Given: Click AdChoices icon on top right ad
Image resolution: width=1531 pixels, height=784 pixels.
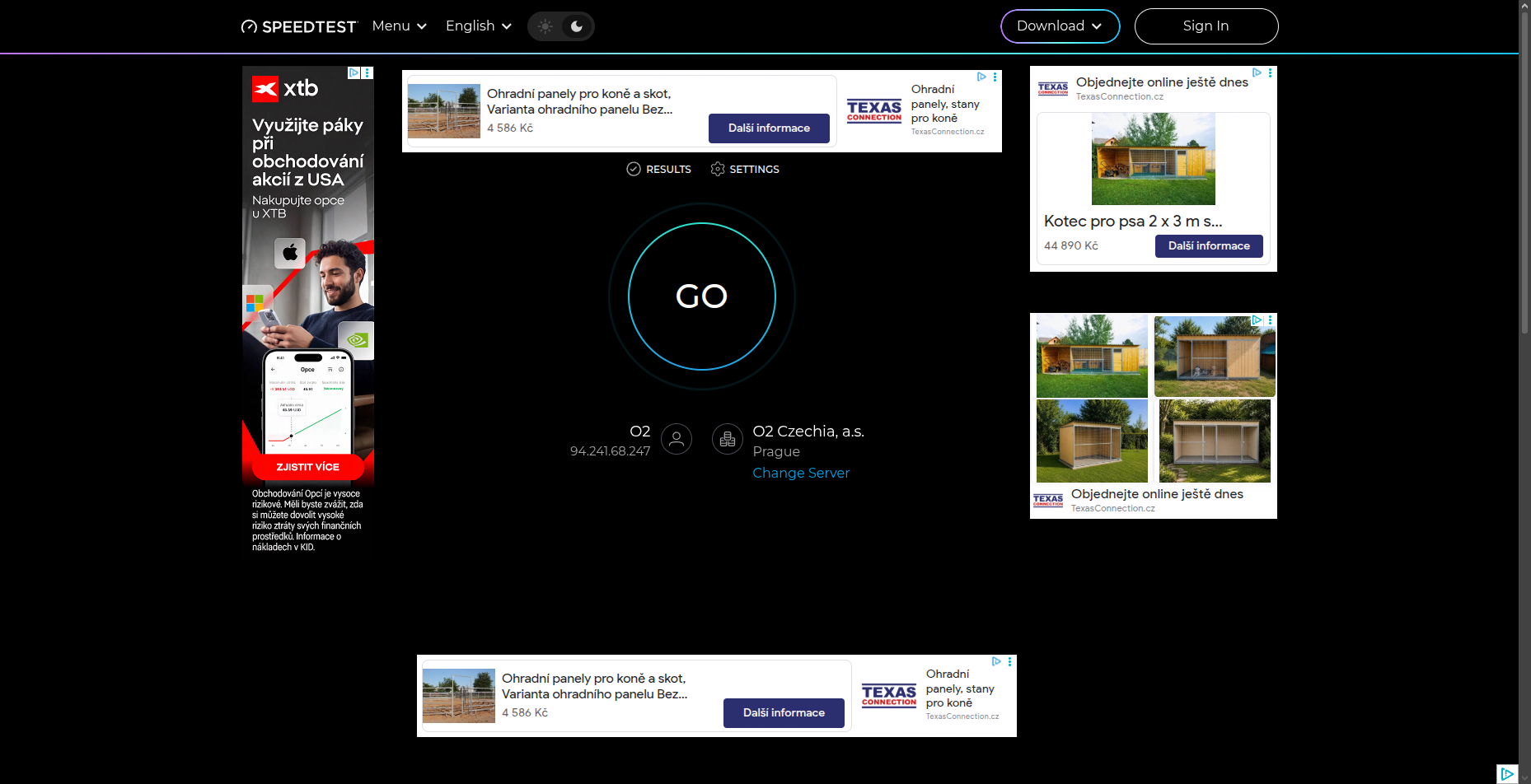Looking at the screenshot, I should coord(1257,72).
